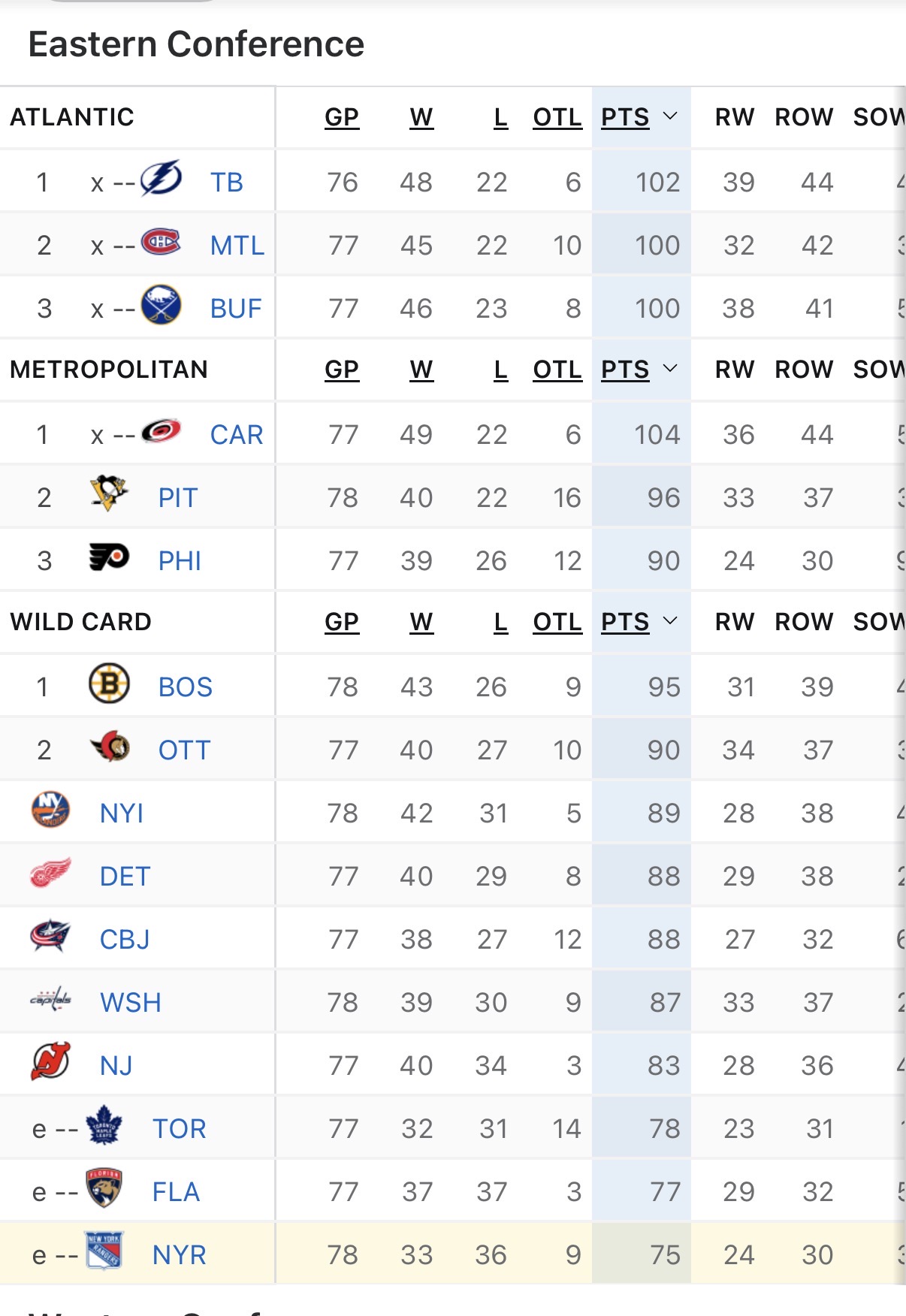Click the Tampa Bay Lightning logo
Image resolution: width=906 pixels, height=1316 pixels.
[162, 180]
